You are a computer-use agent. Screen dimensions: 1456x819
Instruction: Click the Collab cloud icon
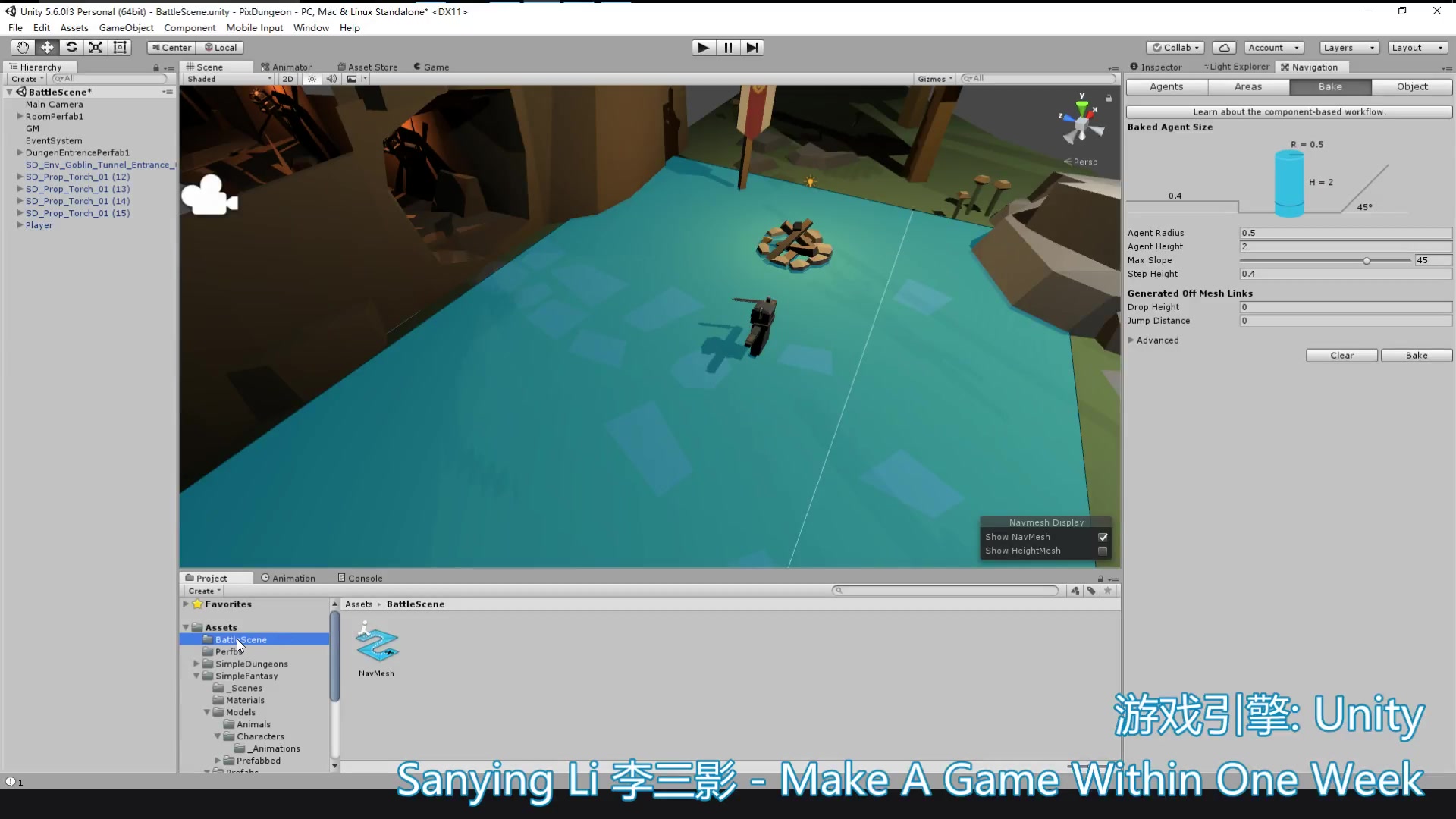click(x=1225, y=47)
